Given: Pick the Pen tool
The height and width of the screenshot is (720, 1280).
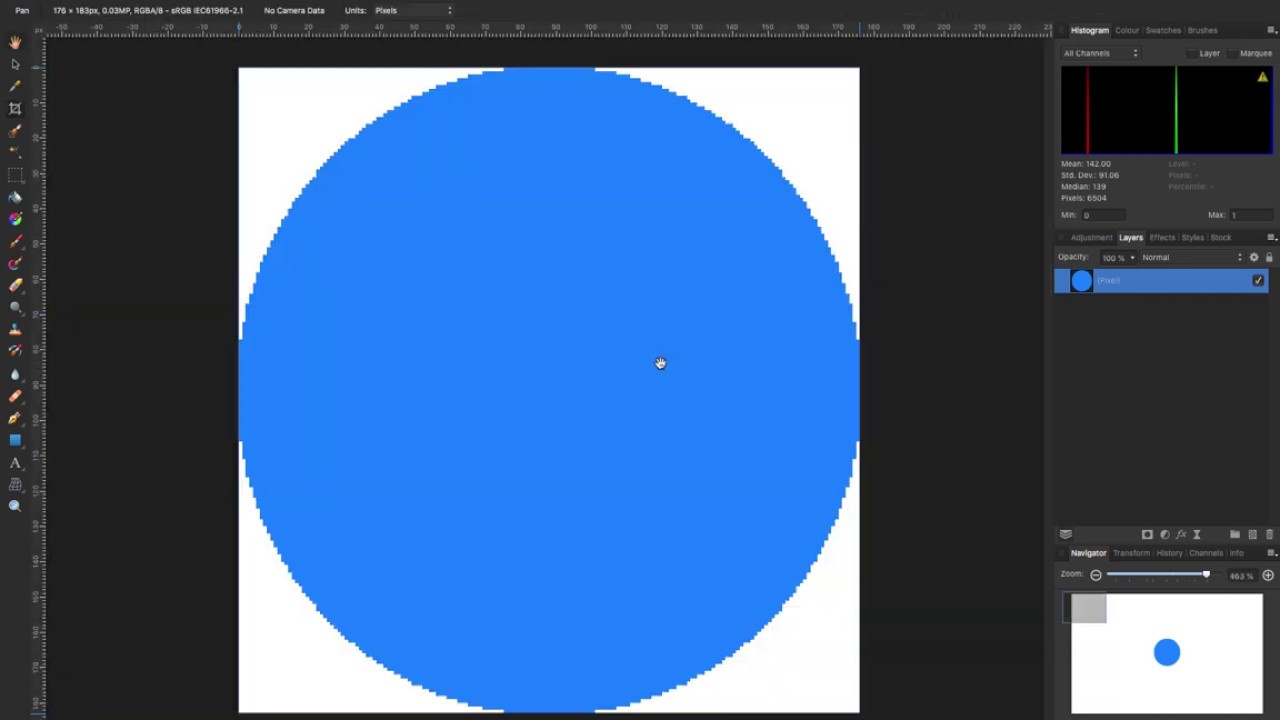Looking at the screenshot, I should 15,418.
